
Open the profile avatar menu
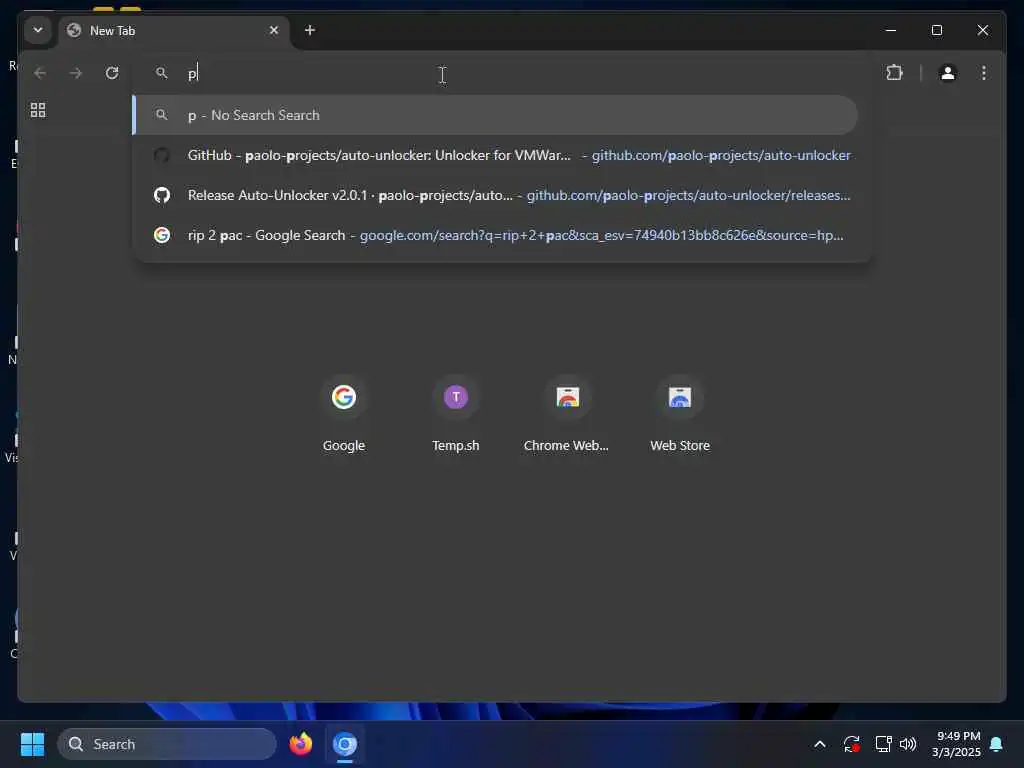[x=948, y=72]
